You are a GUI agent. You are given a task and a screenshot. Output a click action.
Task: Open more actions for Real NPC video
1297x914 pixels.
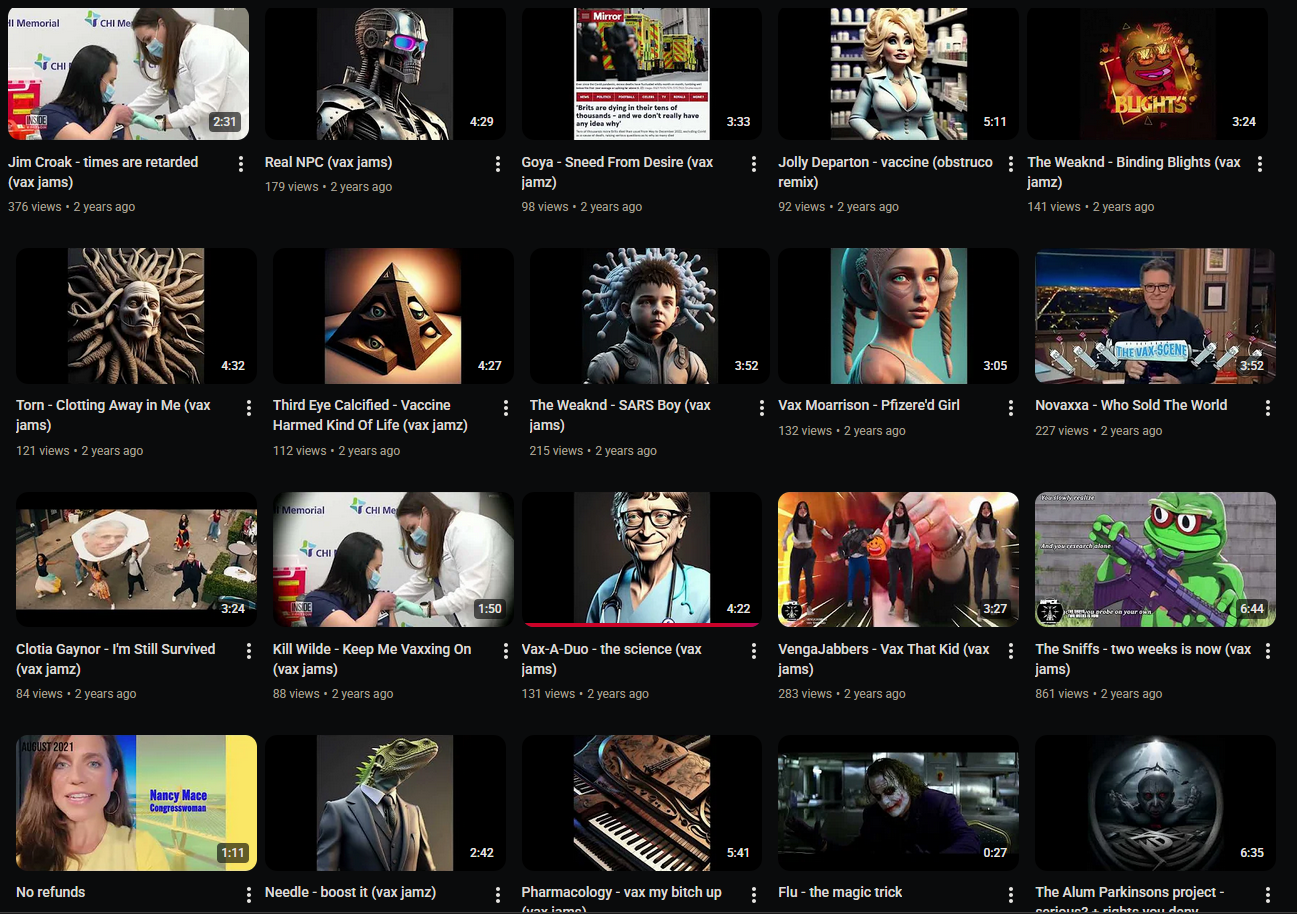pos(498,164)
